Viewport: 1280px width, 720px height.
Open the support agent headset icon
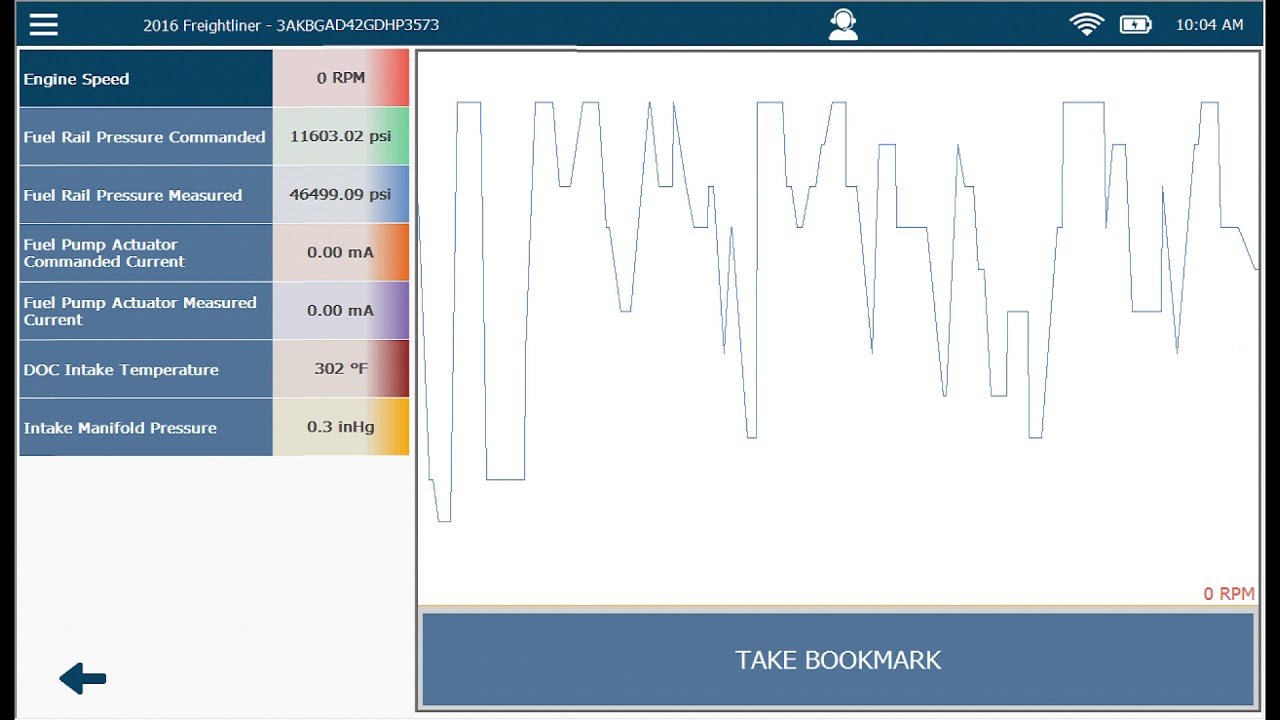[843, 24]
